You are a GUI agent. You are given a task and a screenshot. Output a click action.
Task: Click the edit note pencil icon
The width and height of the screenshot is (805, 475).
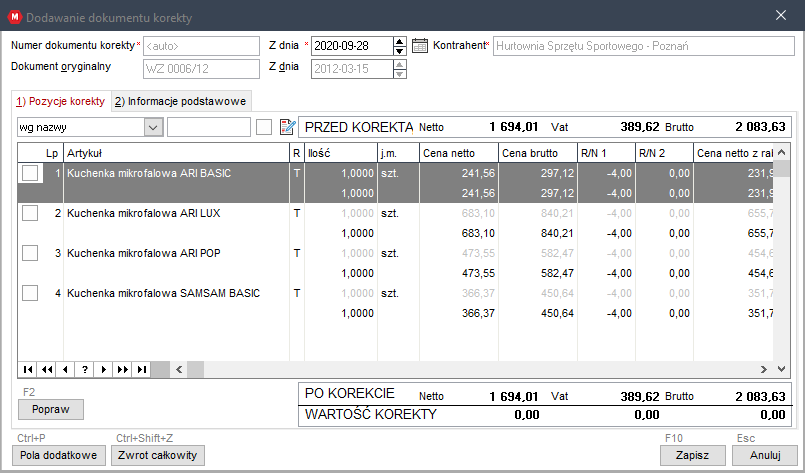tap(288, 127)
